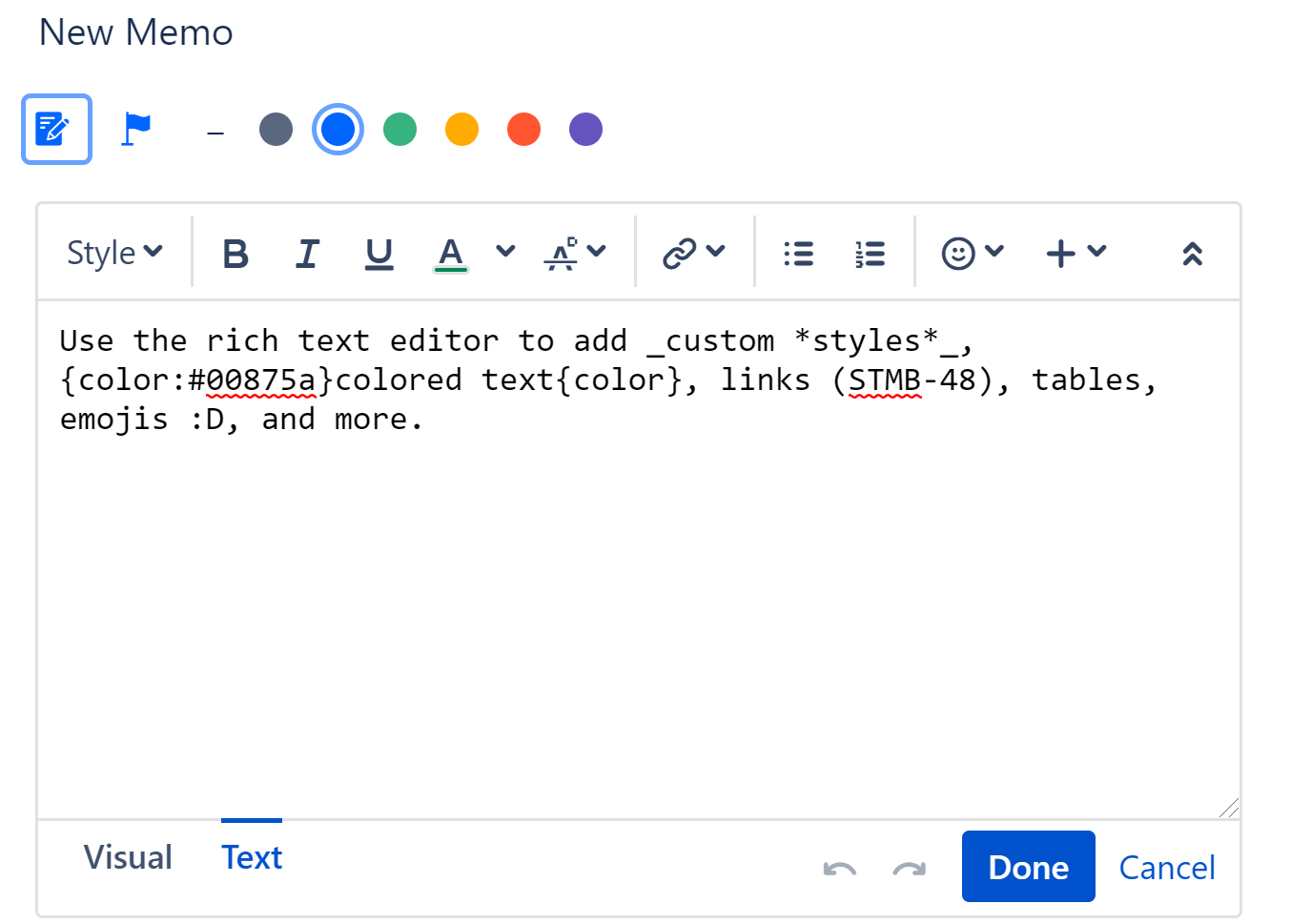The height and width of the screenshot is (924, 1291).
Task: Undo the last edit
Action: tap(839, 869)
